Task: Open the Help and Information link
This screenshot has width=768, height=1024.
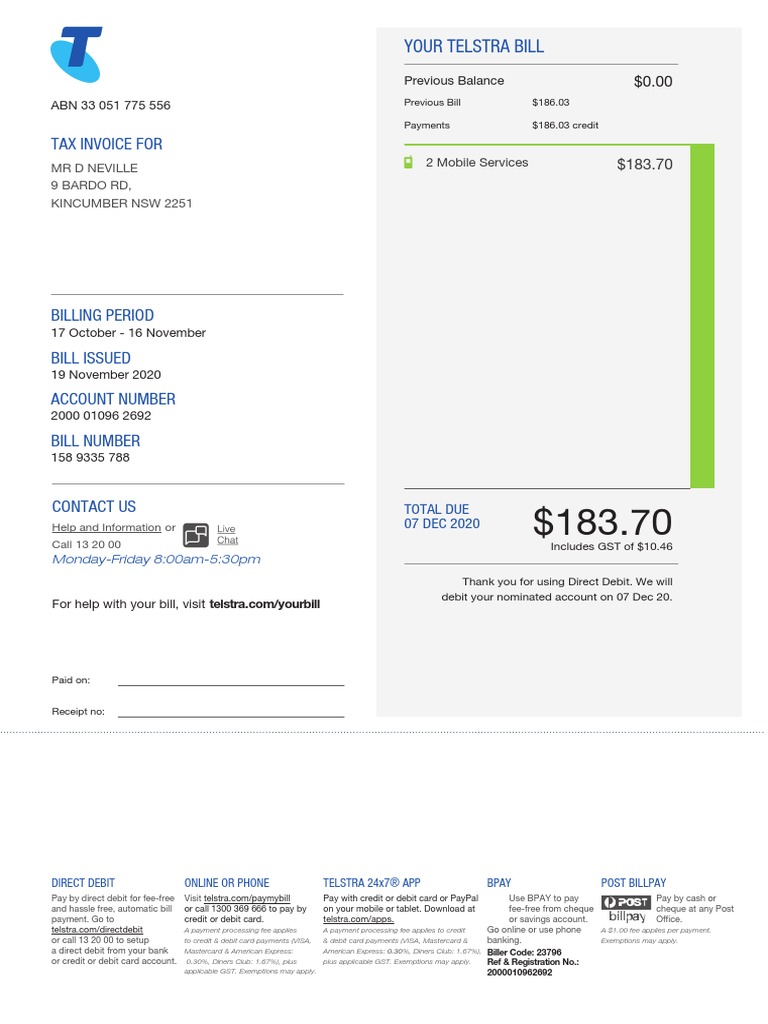Action: (x=106, y=528)
